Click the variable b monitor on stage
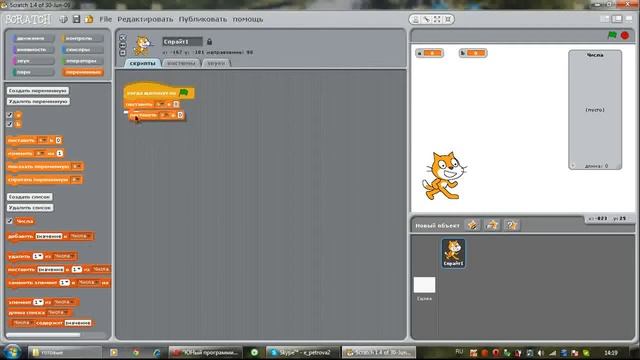The height and width of the screenshot is (360, 640). [473, 53]
